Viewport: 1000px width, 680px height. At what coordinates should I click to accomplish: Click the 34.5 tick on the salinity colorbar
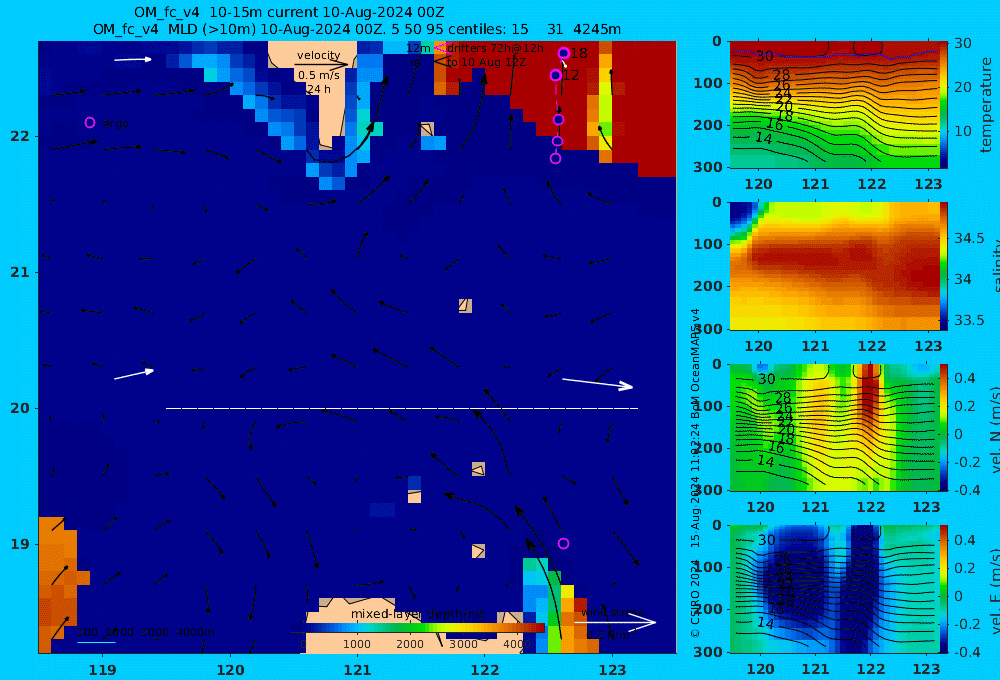pos(969,239)
